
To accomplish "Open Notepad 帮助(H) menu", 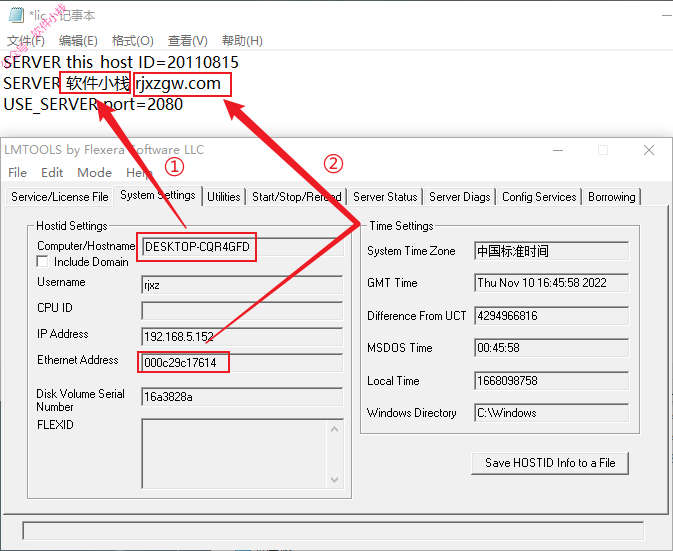I will click(x=242, y=41).
